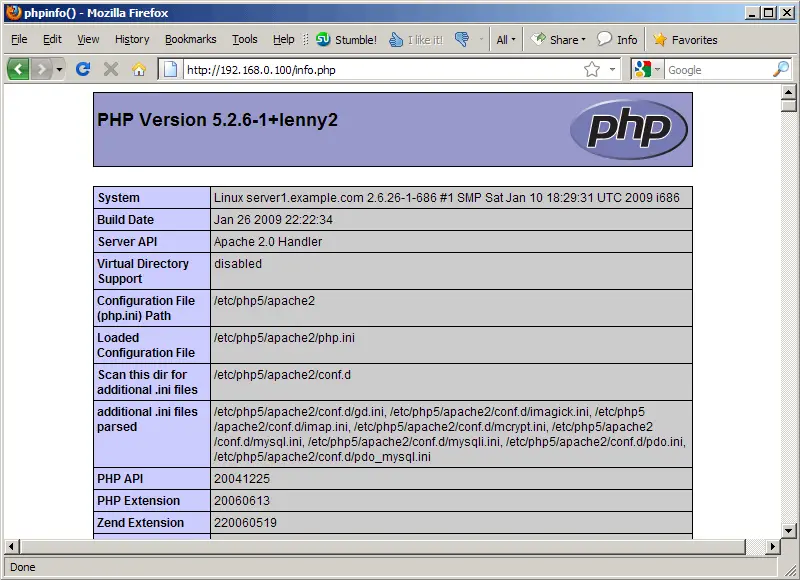Screen dimensions: 800x580
Task: Open the Bookmarks menu
Action: (190, 39)
